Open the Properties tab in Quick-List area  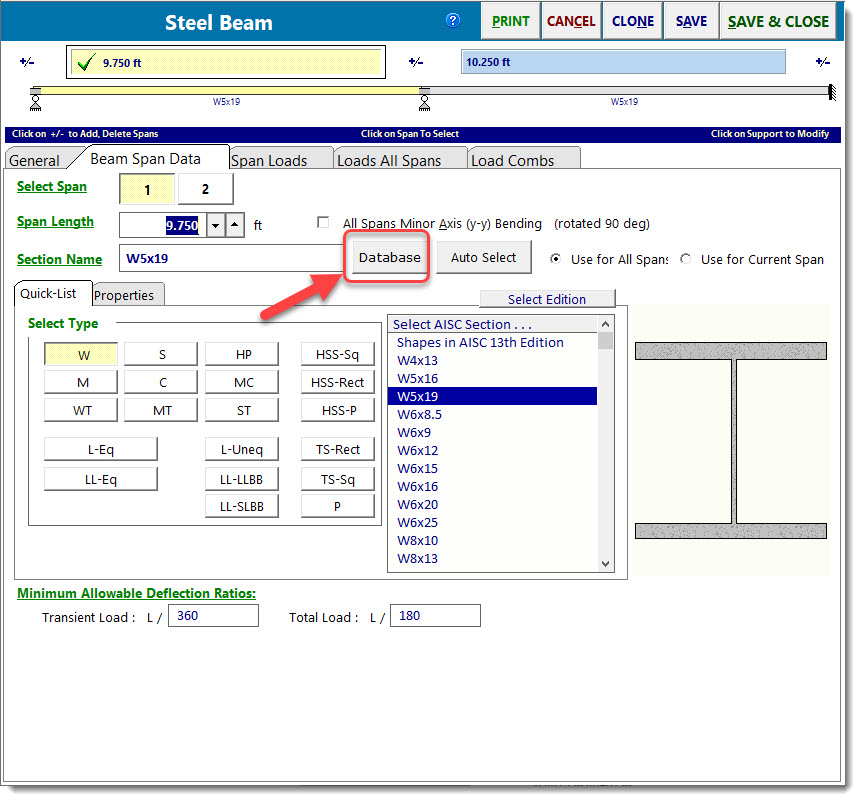[127, 295]
